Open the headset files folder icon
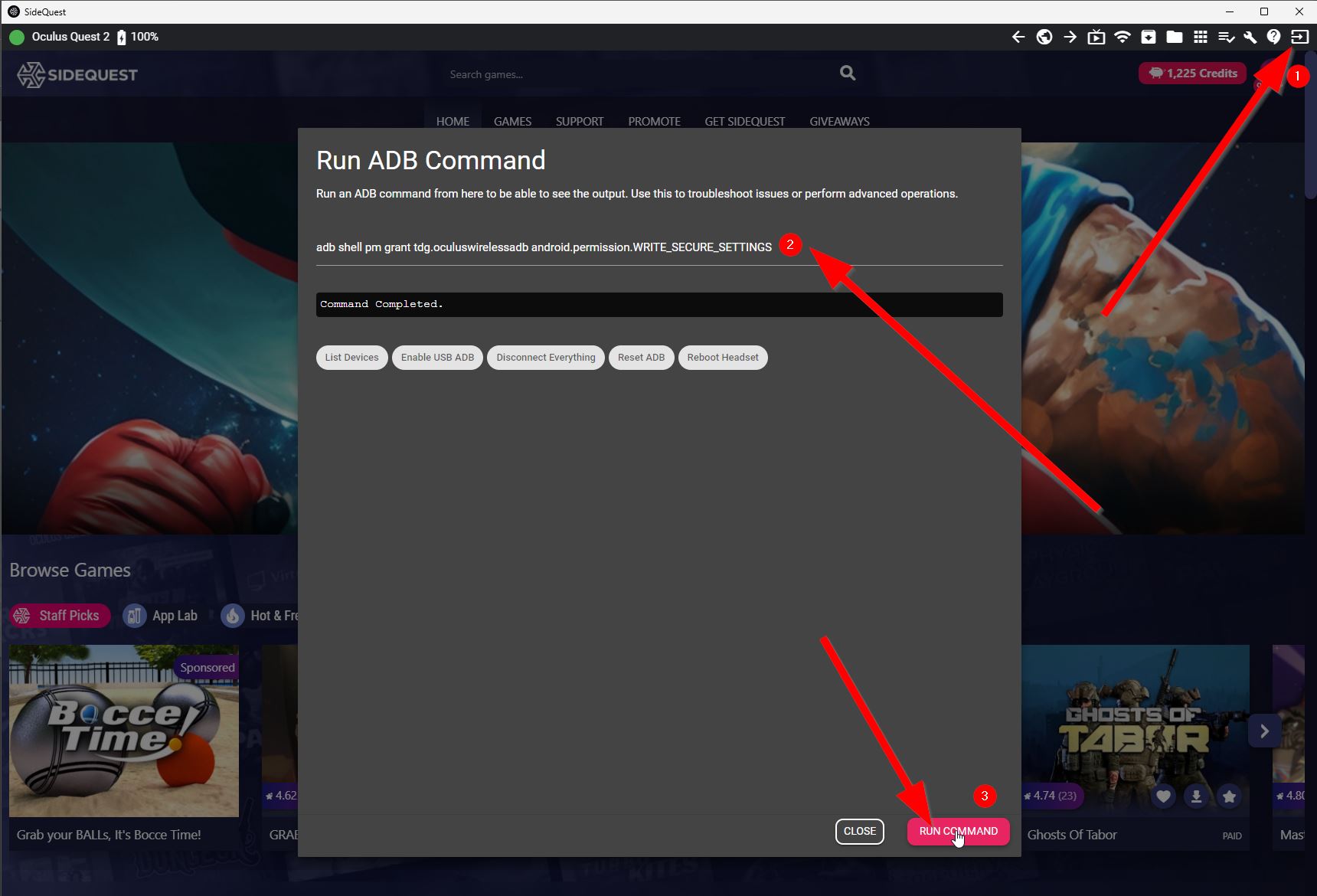 point(1175,37)
